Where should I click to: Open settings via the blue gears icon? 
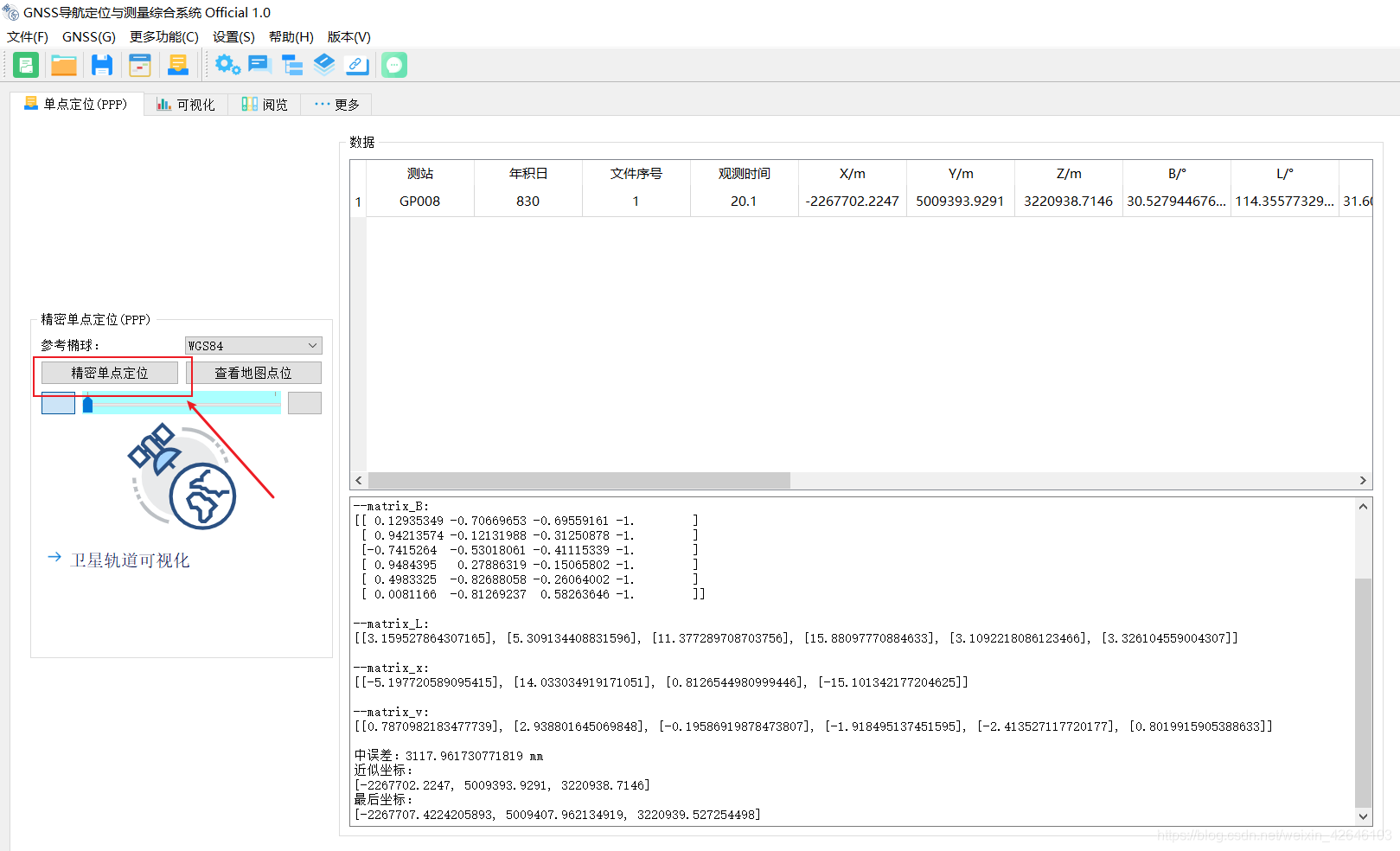[228, 65]
